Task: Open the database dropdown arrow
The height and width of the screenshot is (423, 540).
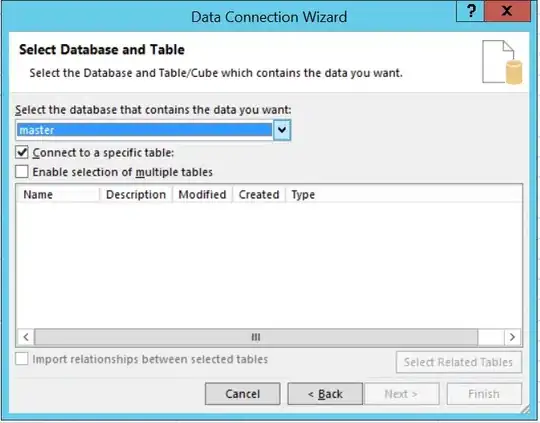Action: (282, 130)
